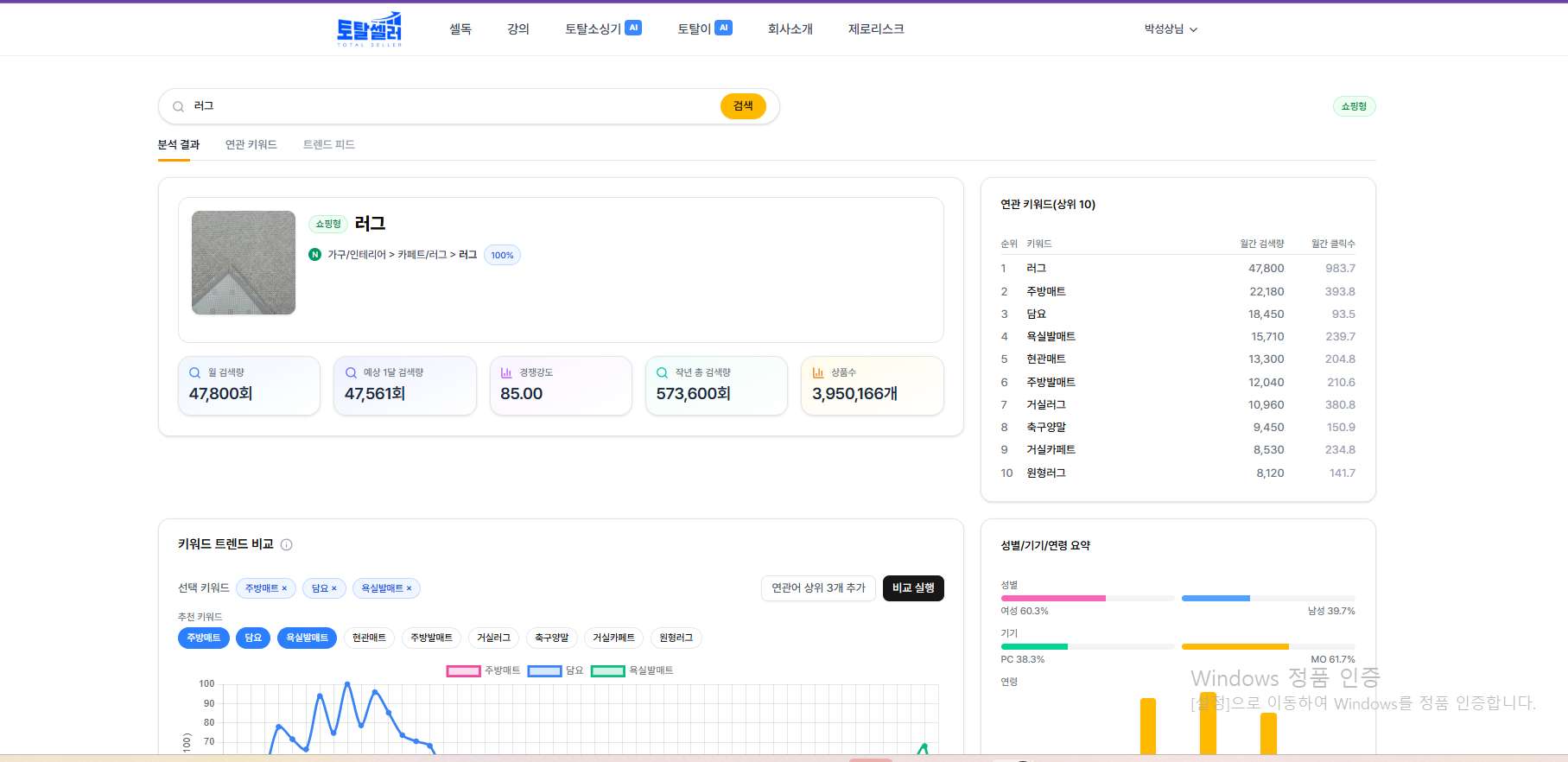Remove the selected 주방매트 keyword chip
Viewport: 1568px width, 762px height.
284,588
